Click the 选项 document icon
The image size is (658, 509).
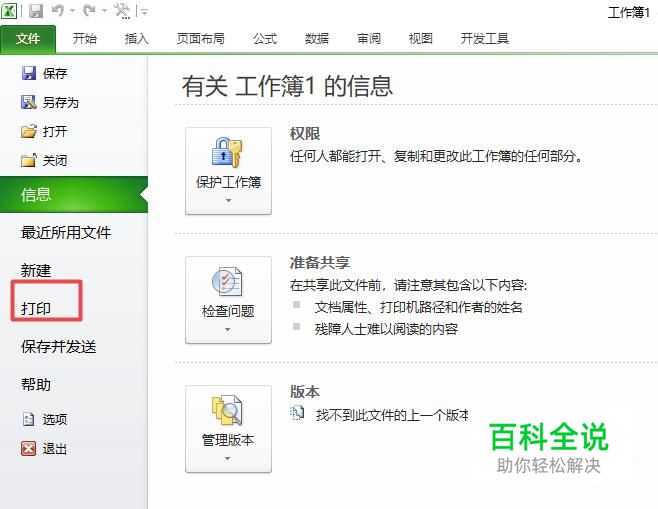pos(29,419)
